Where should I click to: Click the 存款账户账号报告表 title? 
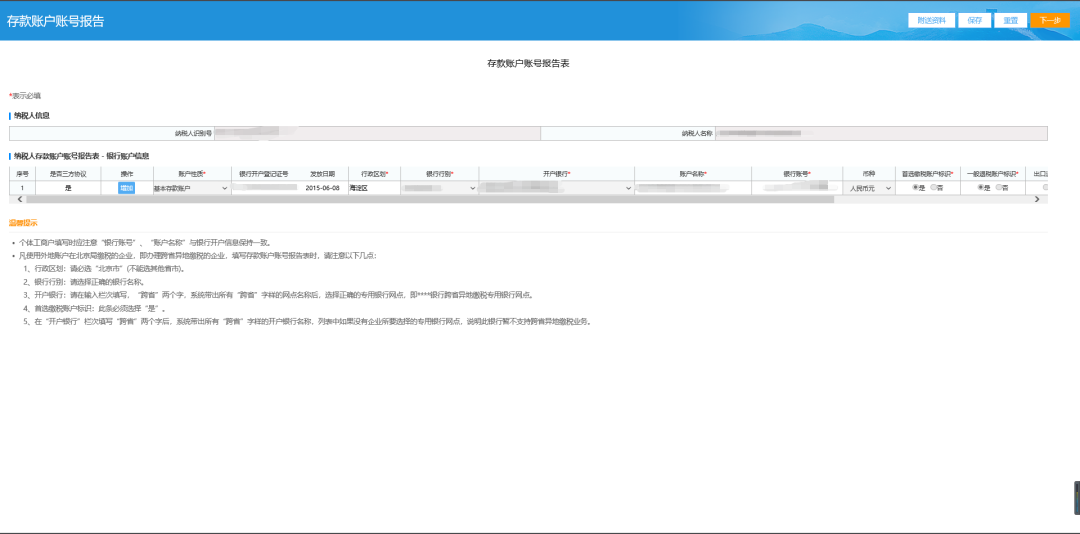pyautogui.click(x=528, y=63)
